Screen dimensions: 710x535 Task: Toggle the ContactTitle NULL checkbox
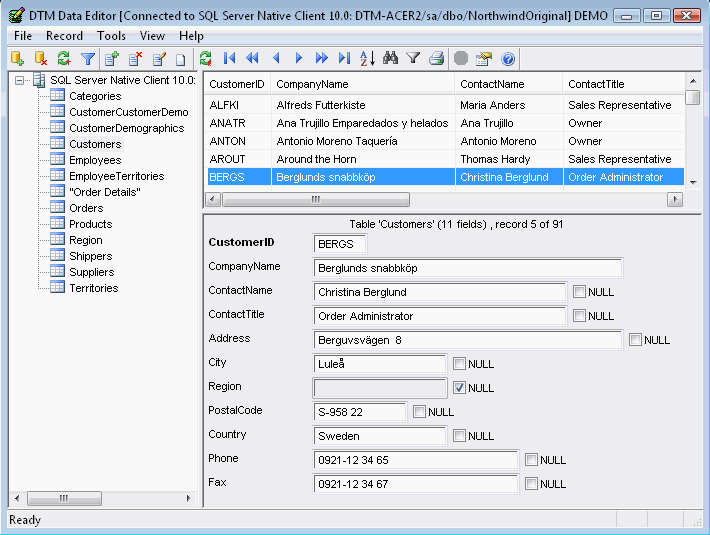pos(579,315)
